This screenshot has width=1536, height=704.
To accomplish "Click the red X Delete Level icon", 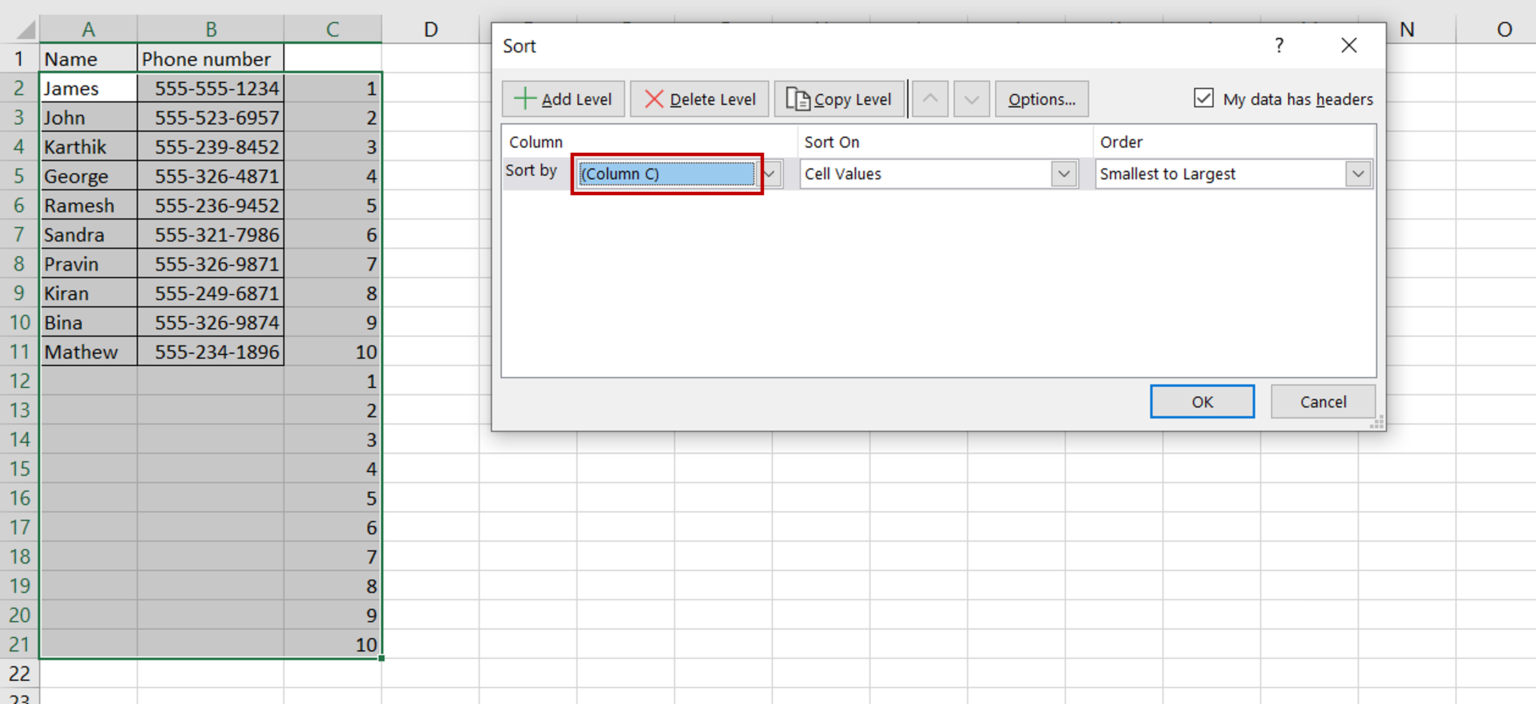I will tap(655, 98).
